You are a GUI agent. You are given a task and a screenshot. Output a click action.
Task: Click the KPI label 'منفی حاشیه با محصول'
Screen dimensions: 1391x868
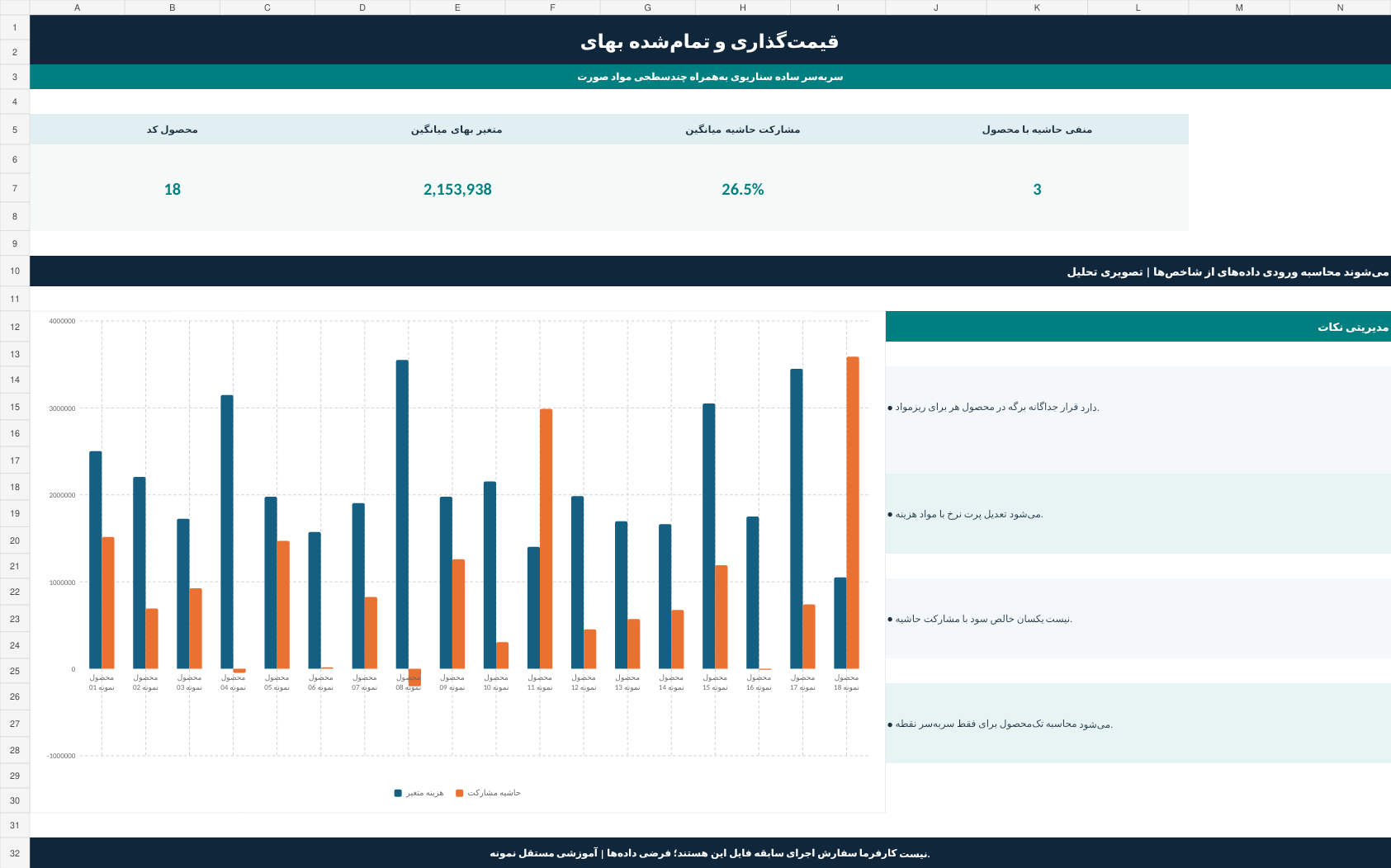pyautogui.click(x=1037, y=130)
